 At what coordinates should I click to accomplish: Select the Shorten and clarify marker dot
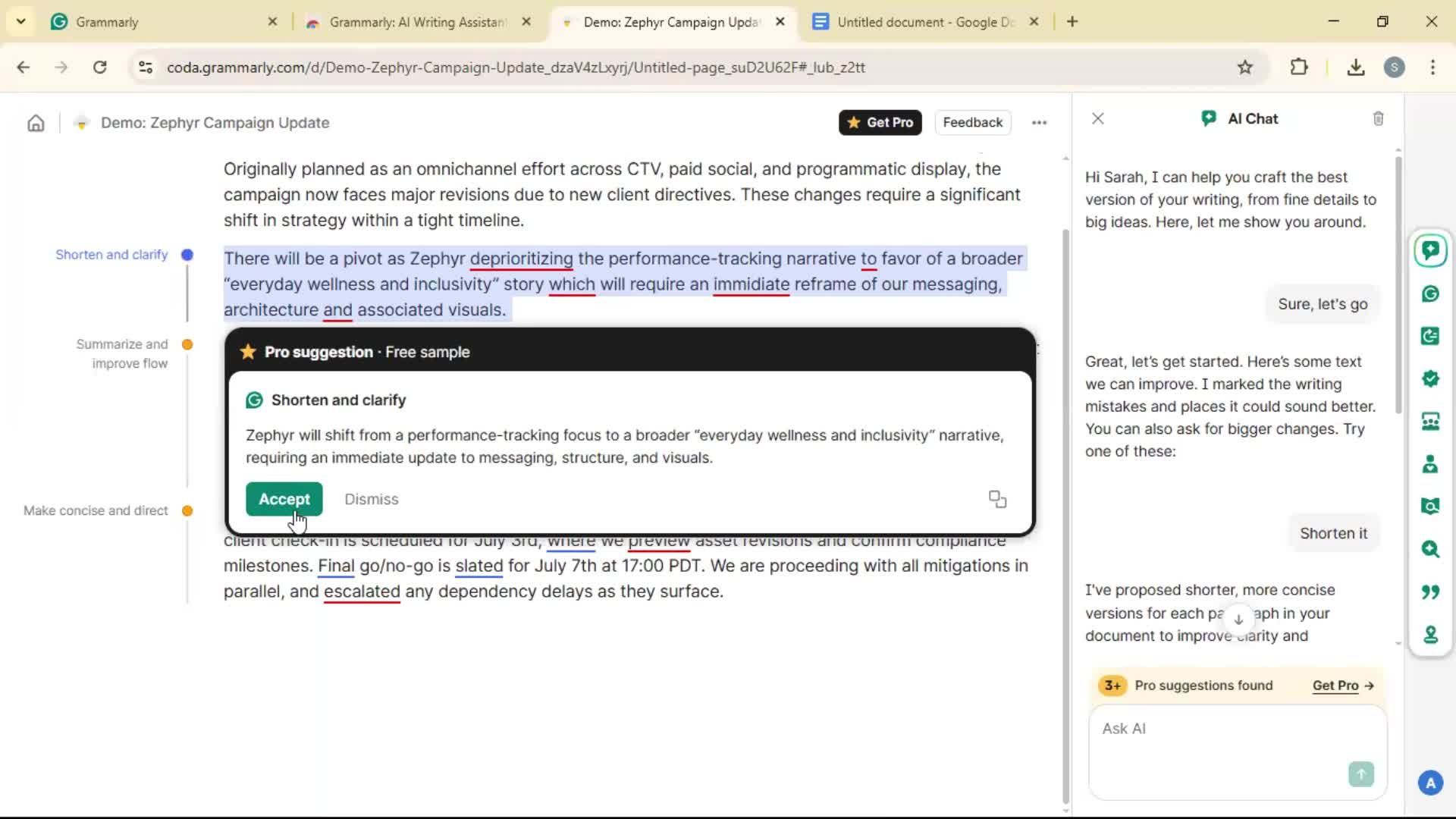tap(187, 255)
